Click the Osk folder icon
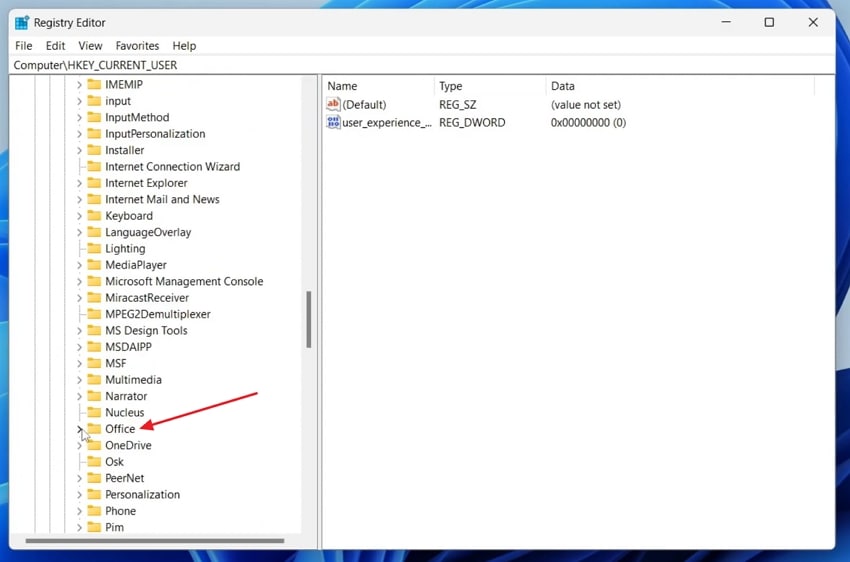Image resolution: width=850 pixels, height=562 pixels. (94, 462)
